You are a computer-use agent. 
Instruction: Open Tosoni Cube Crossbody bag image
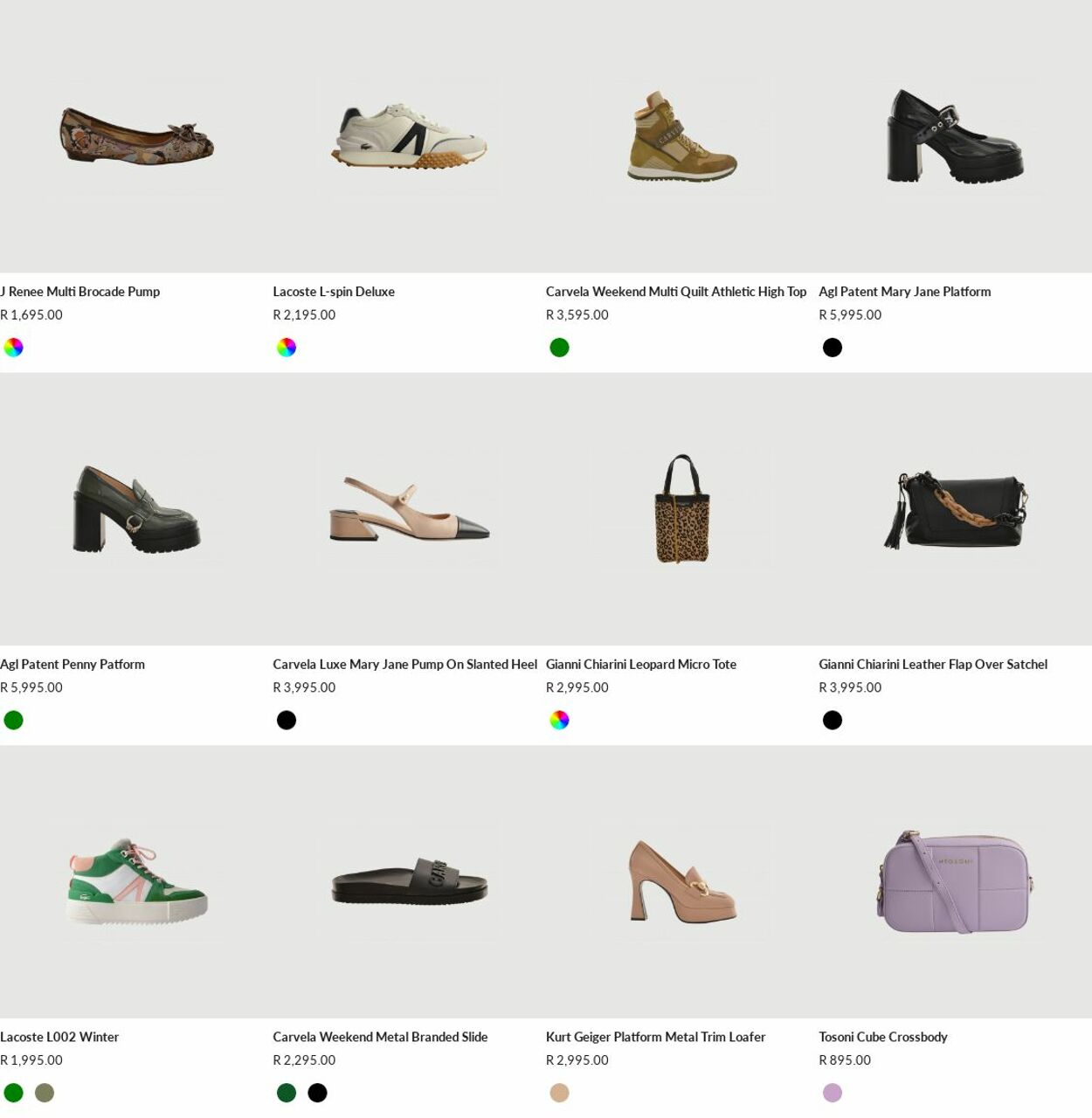pos(955,882)
